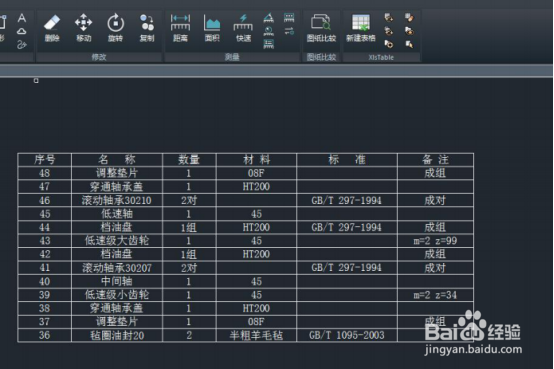554x369 pixels.
Task: Click the 穿通轴承盖 name in row 47
Action: click(117, 187)
